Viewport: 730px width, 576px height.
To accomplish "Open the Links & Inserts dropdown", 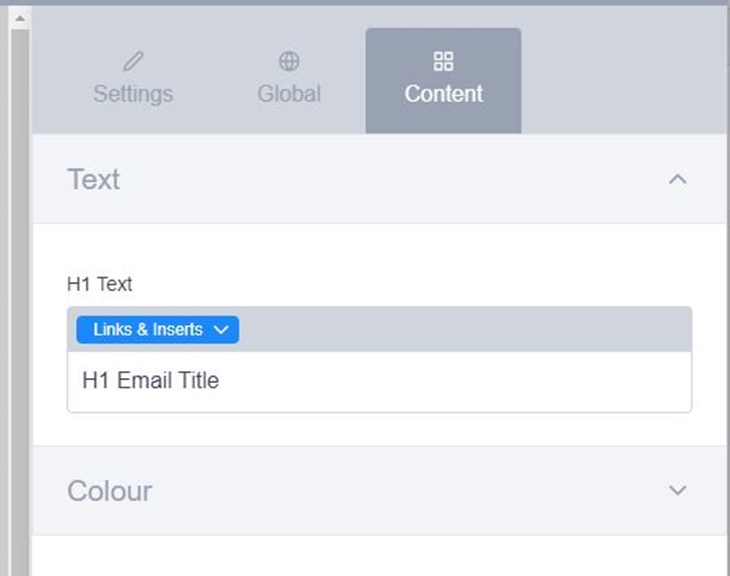I will coord(157,330).
